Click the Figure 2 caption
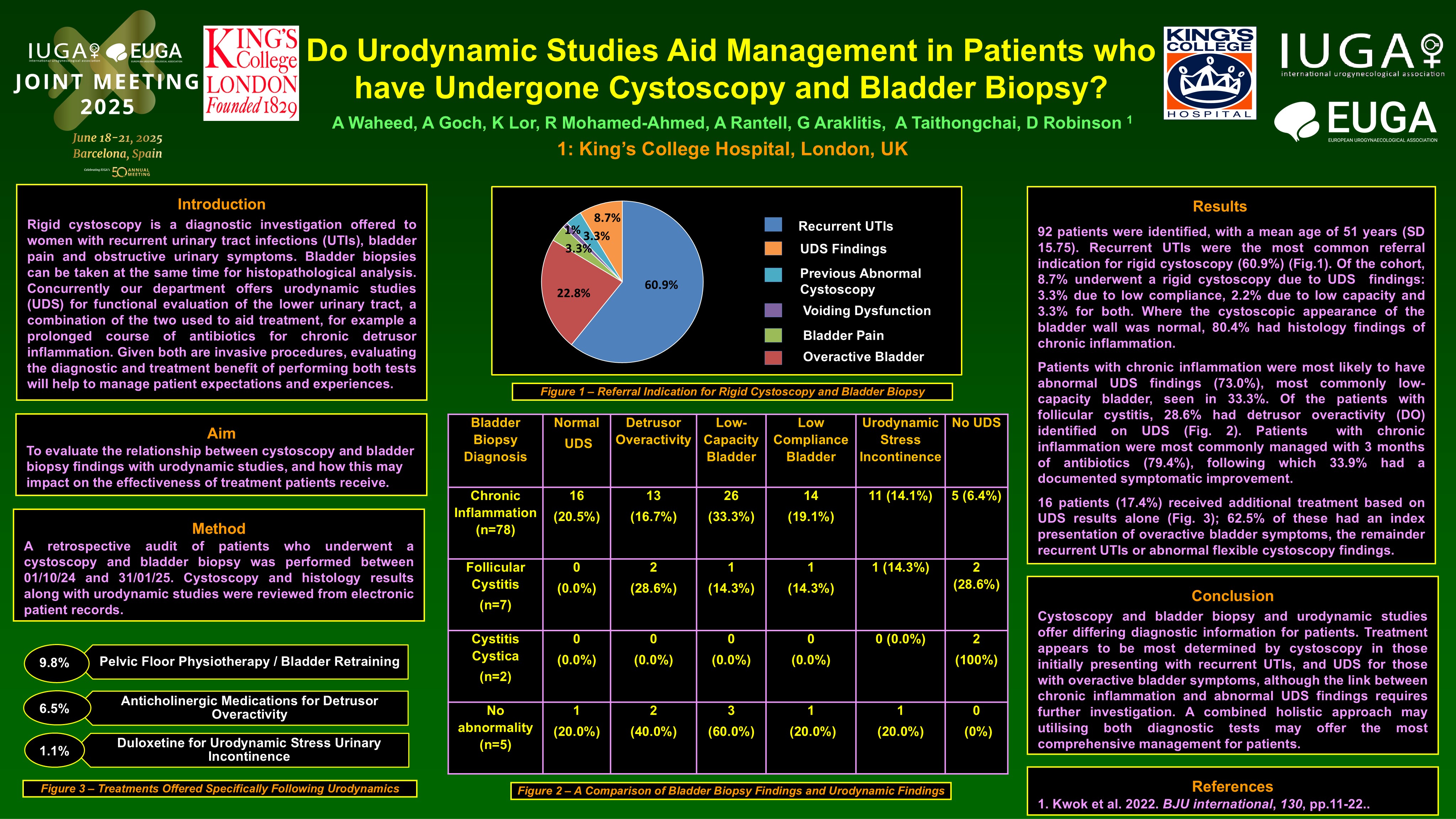Image resolution: width=1456 pixels, height=819 pixels. point(731,791)
